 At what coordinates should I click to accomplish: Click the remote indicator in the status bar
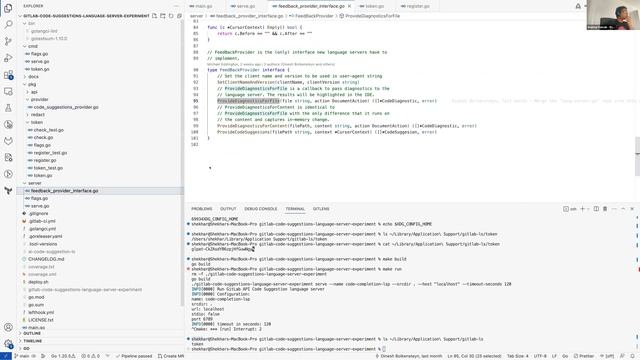(x=6, y=356)
